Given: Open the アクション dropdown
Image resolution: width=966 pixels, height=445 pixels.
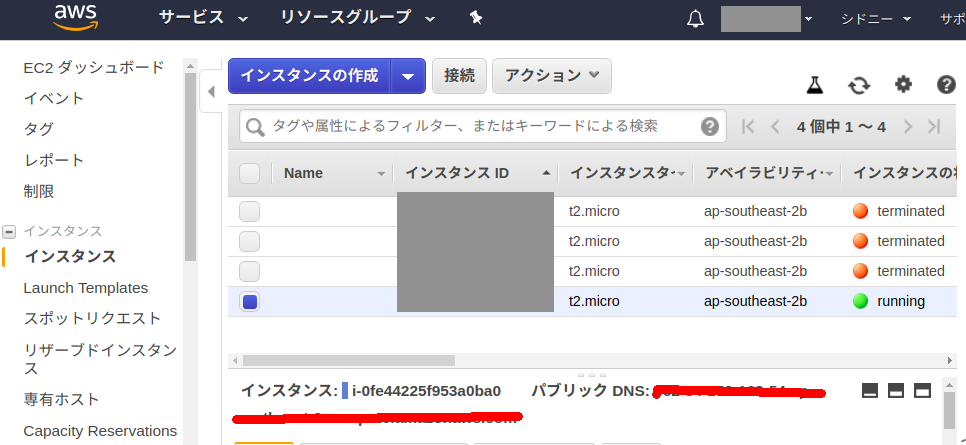Looking at the screenshot, I should pos(552,76).
